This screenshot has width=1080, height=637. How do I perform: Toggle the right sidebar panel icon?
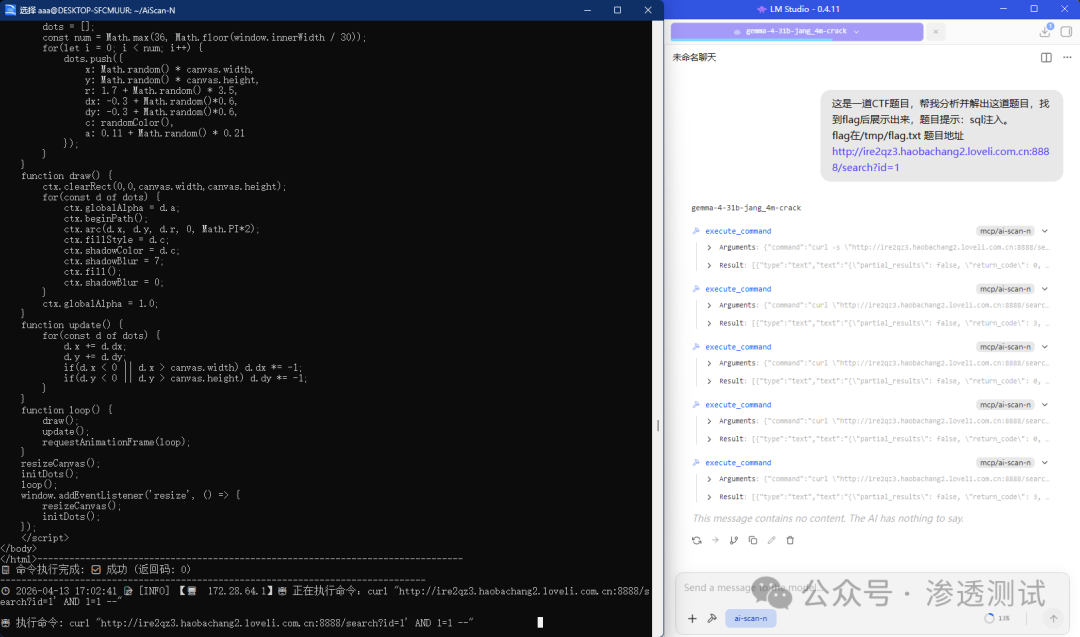click(1066, 32)
